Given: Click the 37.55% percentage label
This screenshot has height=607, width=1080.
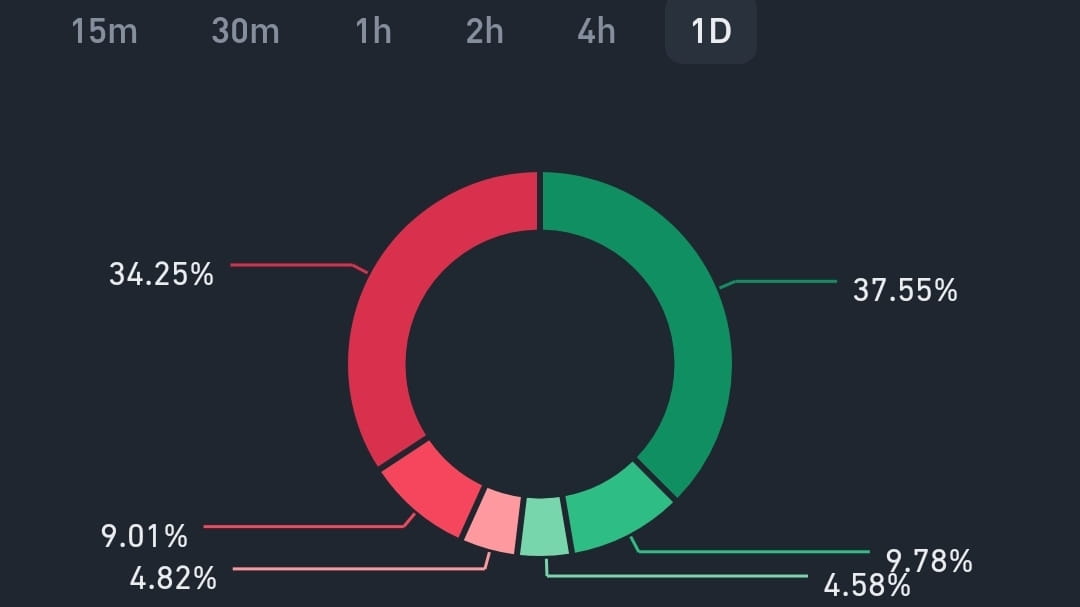Looking at the screenshot, I should 904,292.
